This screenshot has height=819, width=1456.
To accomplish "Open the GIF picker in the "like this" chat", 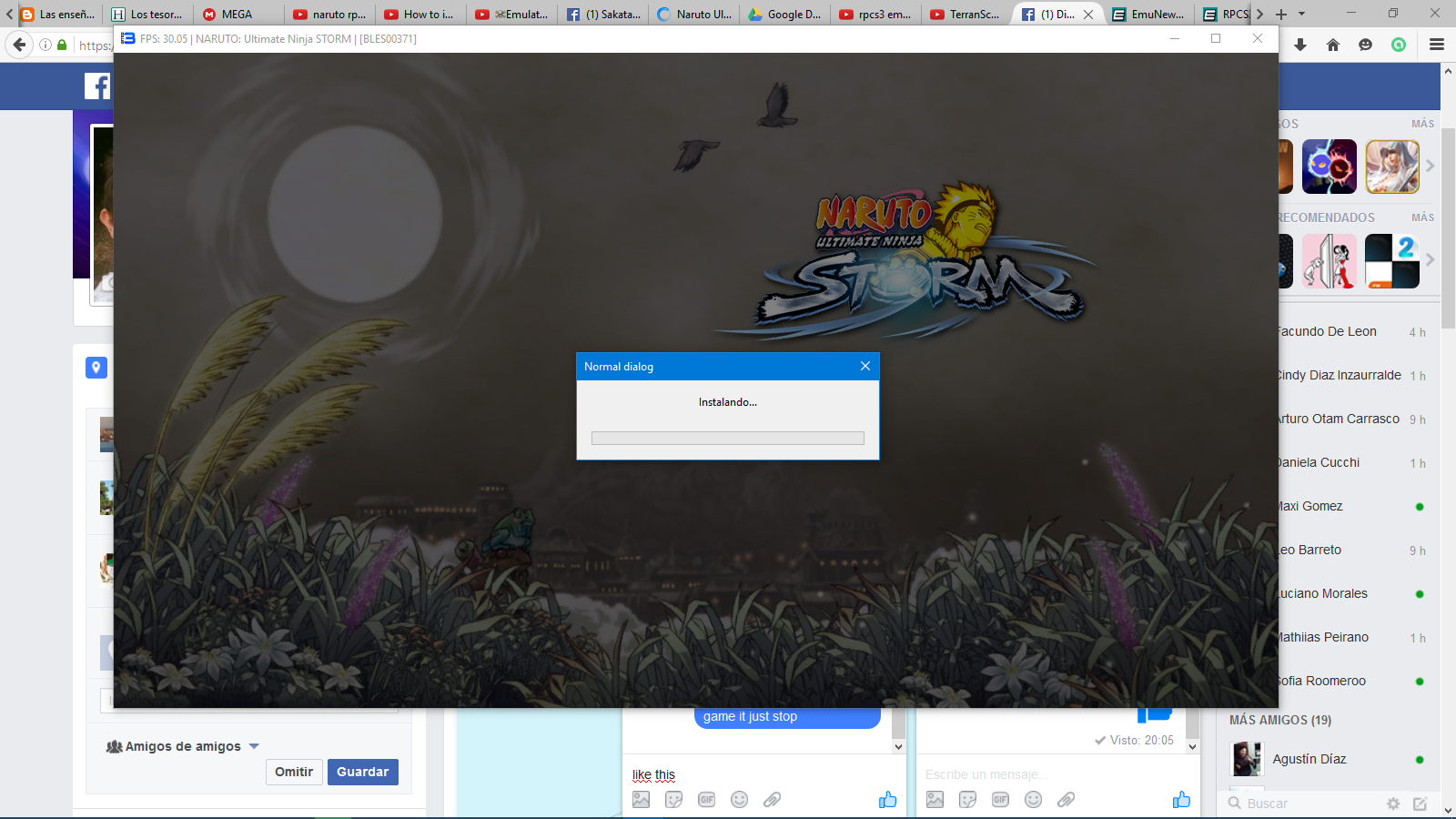I will tap(706, 800).
